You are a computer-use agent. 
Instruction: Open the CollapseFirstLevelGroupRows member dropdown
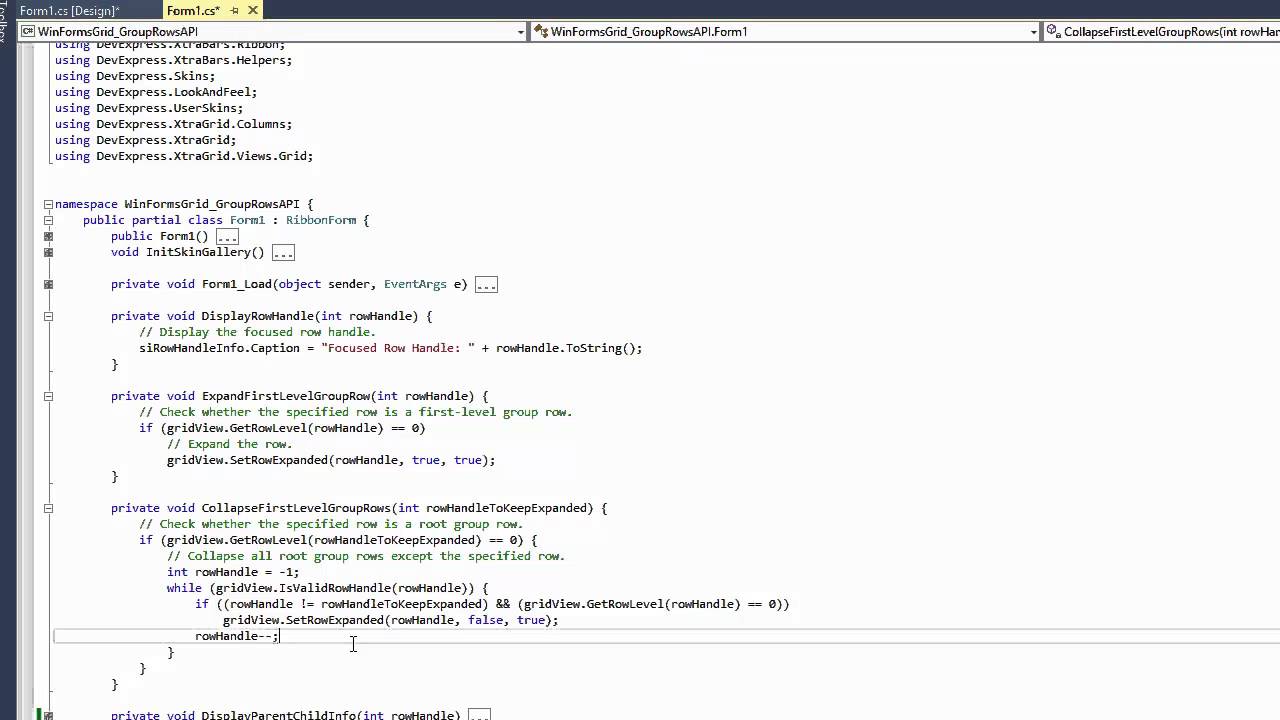1162,31
